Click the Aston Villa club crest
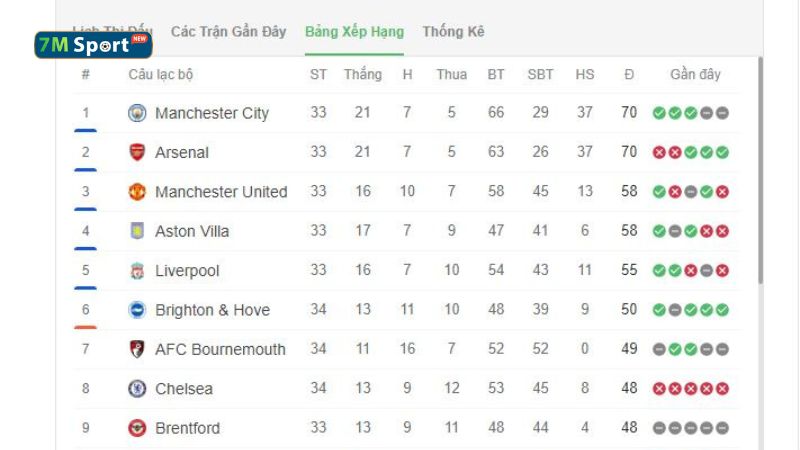Image resolution: width=800 pixels, height=450 pixels. point(137,231)
